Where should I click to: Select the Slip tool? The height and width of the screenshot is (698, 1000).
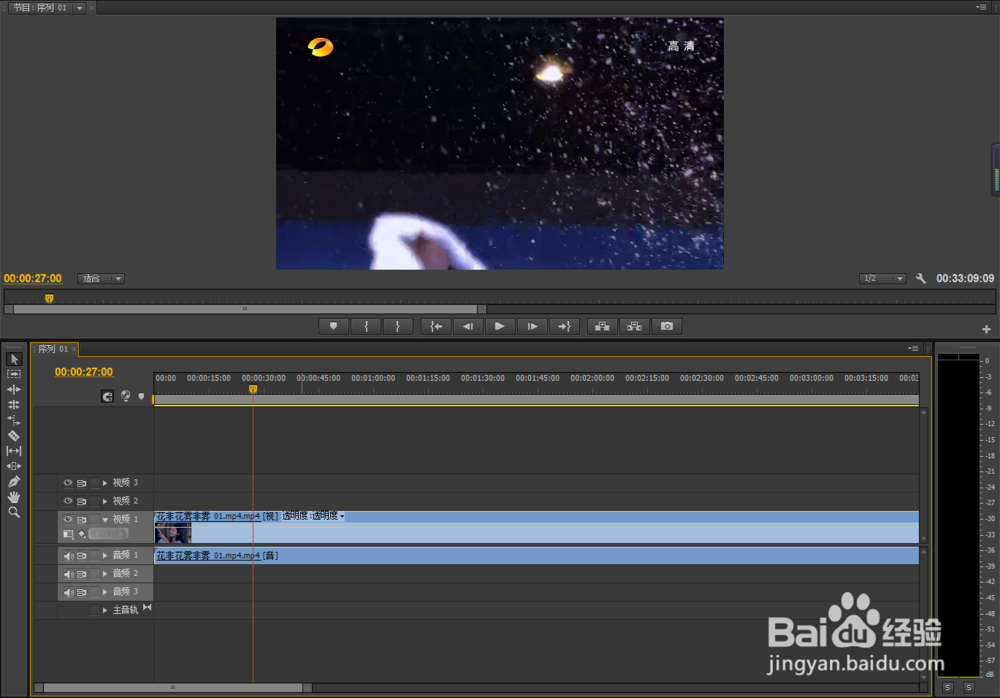14,450
